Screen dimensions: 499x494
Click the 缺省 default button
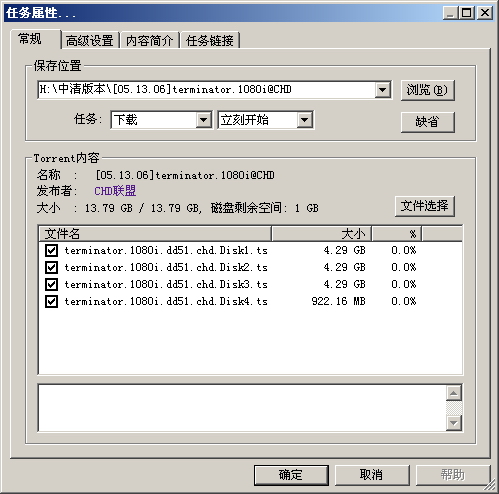[428, 122]
